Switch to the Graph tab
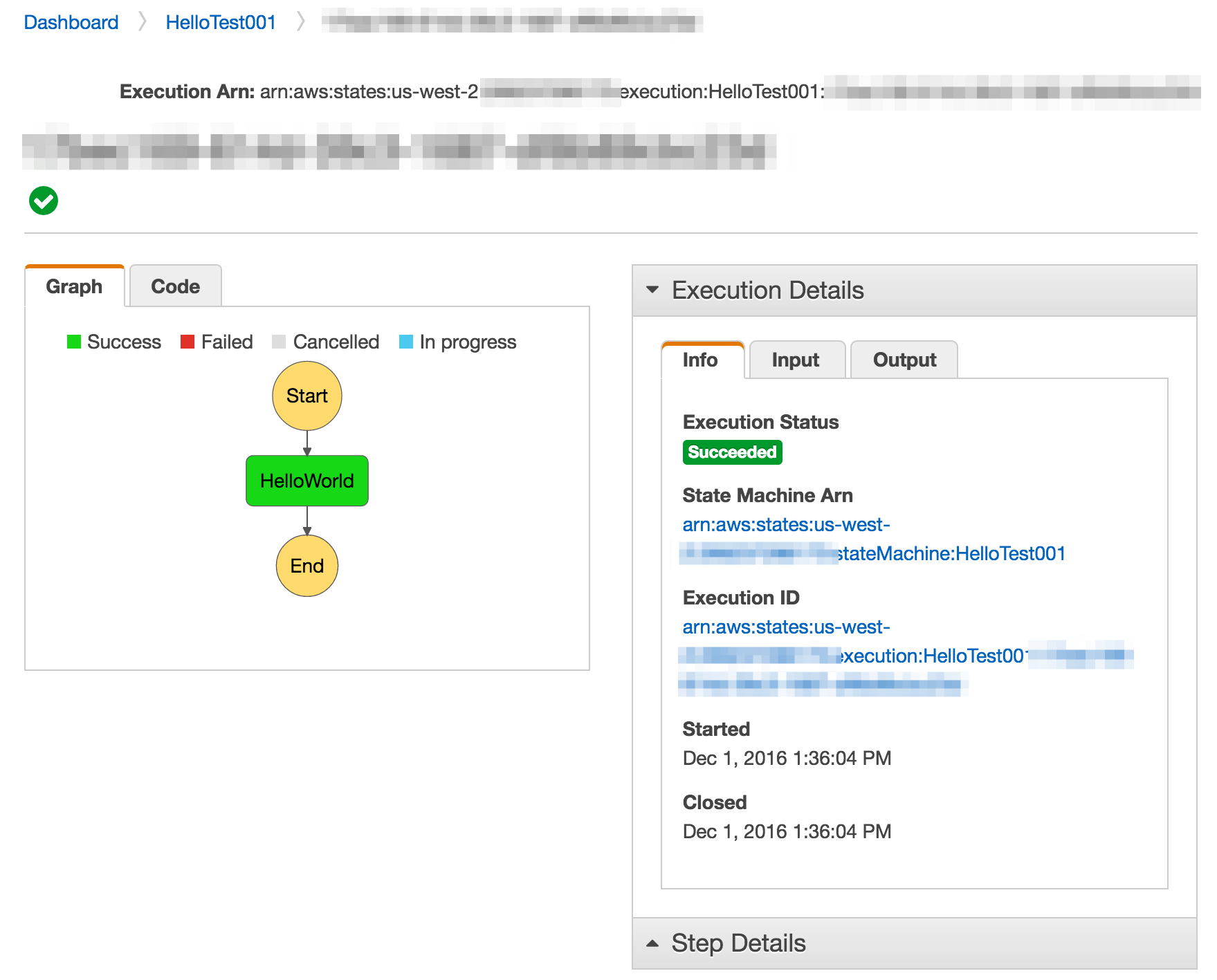1217x980 pixels. coord(74,286)
